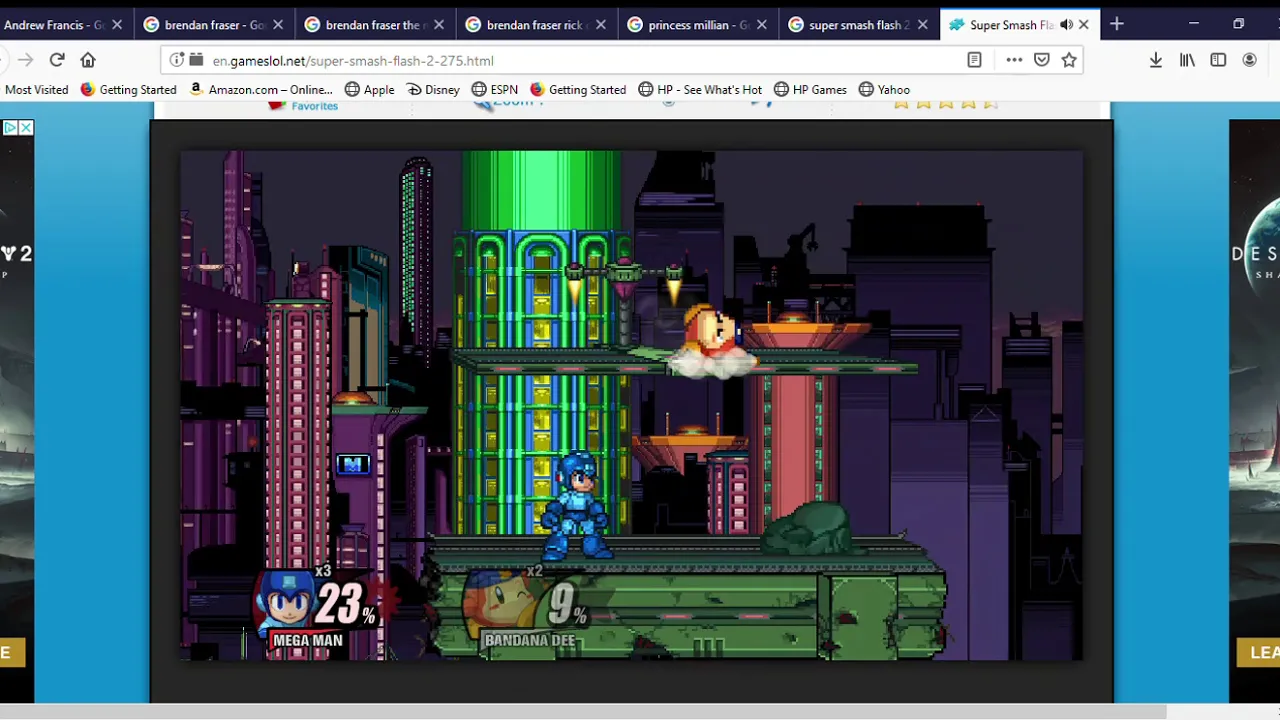Close the 'brendan fraser rick' tab
The height and width of the screenshot is (720, 1280).
click(x=600, y=25)
